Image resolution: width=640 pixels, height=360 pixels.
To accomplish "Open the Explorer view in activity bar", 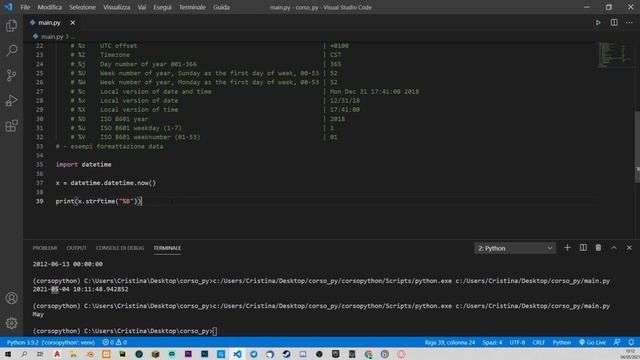I will pyautogui.click(x=11, y=26).
